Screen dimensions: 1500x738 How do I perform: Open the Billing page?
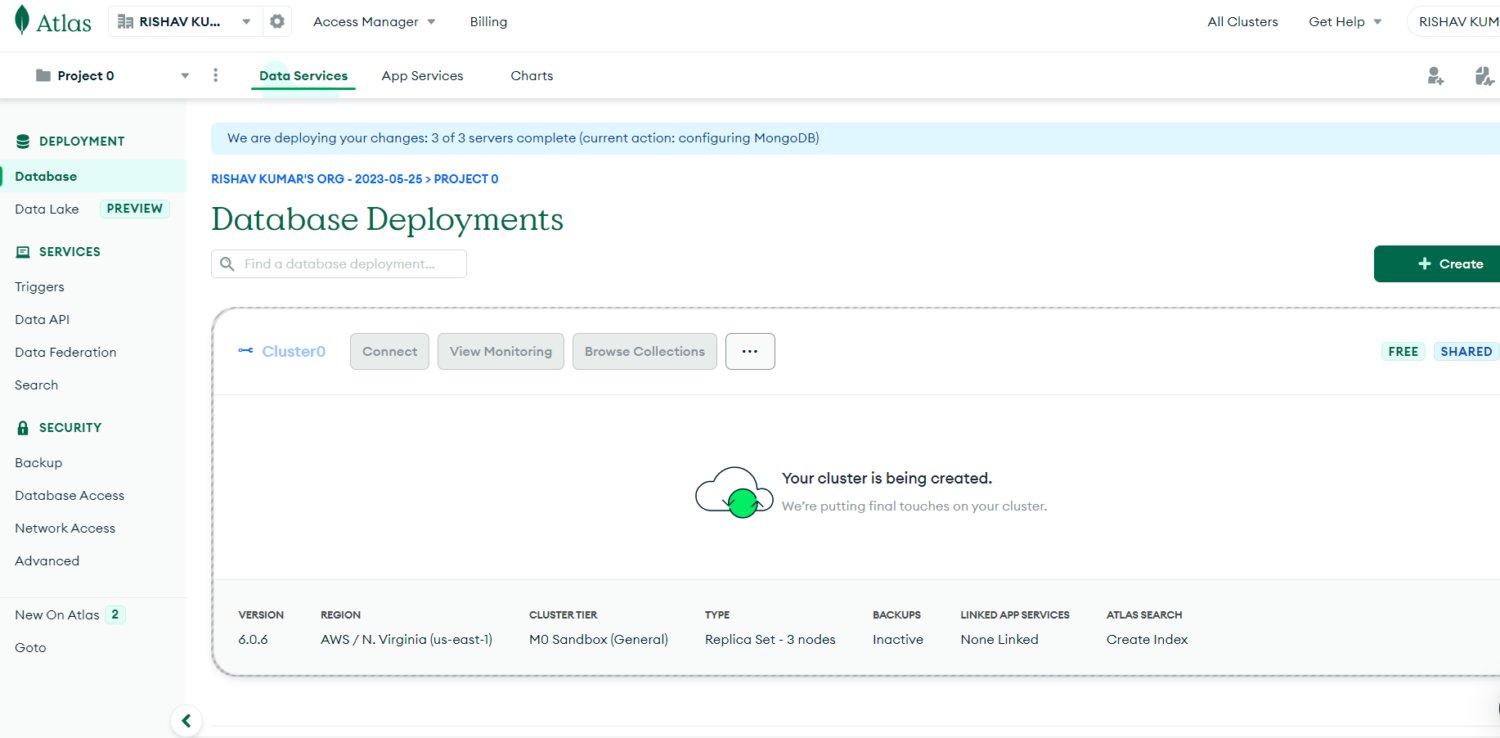(488, 21)
